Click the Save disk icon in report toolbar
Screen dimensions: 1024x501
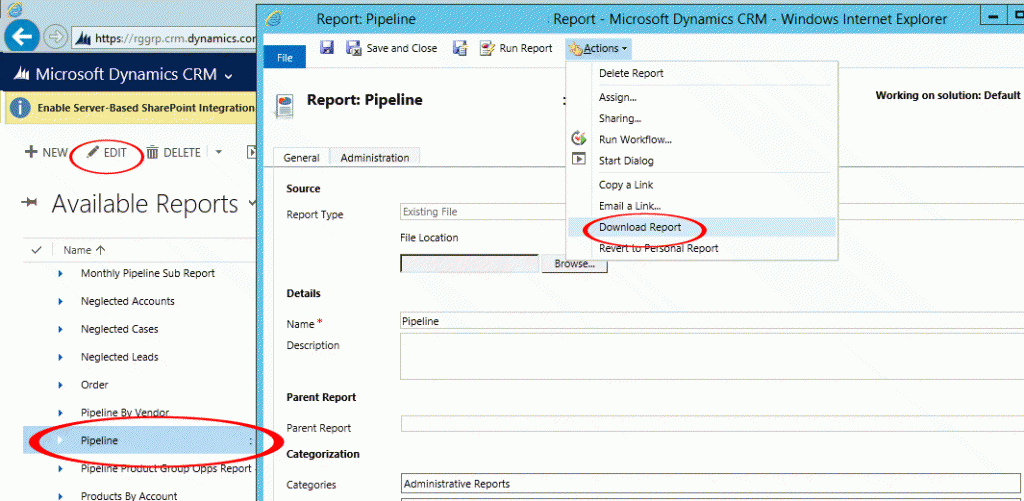pos(327,48)
